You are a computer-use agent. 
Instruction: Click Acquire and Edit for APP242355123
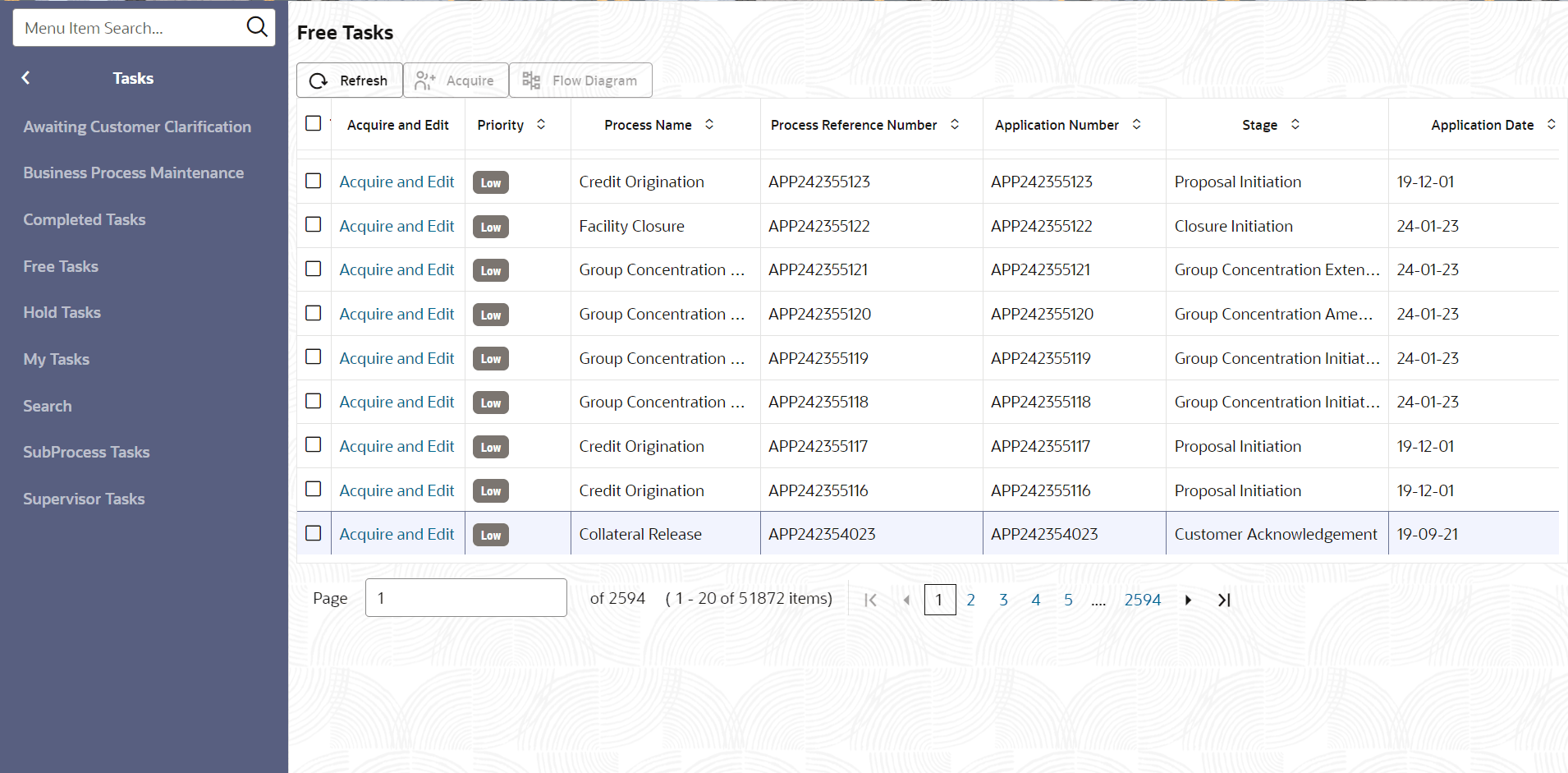click(x=397, y=182)
